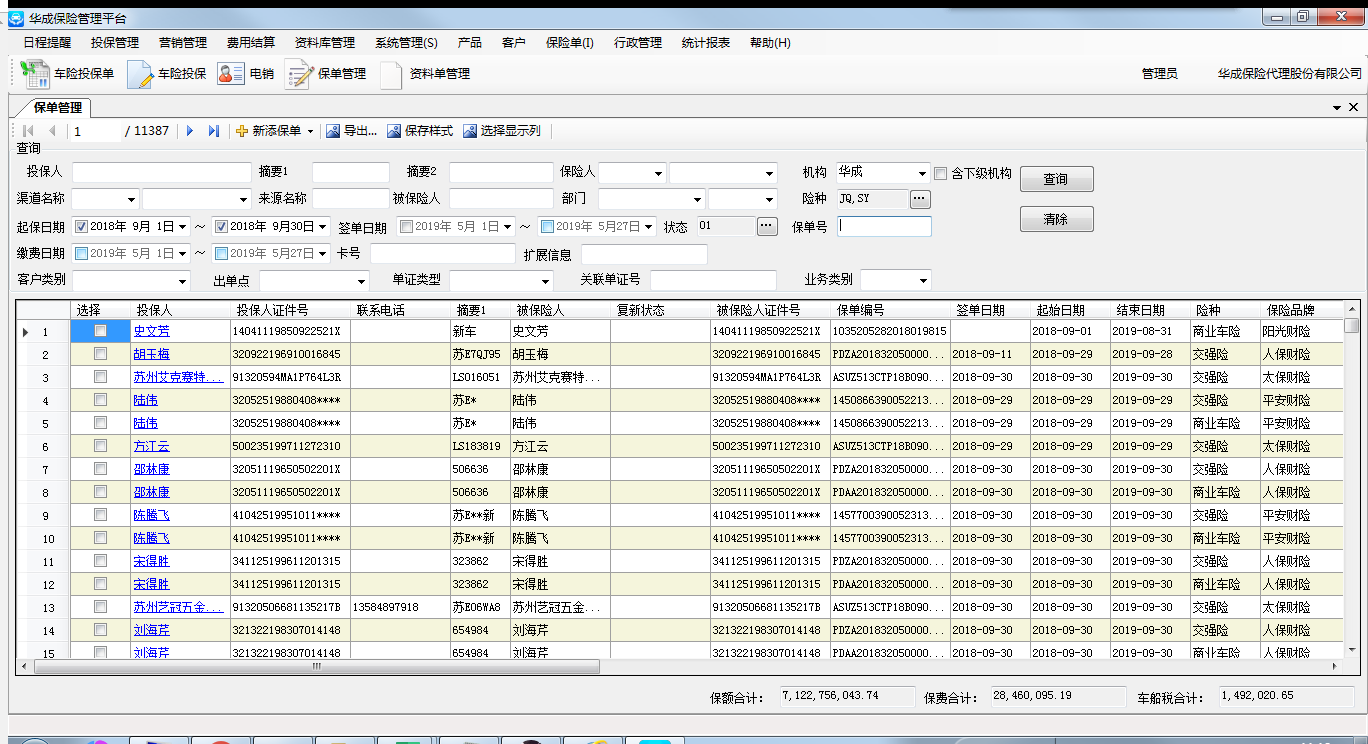Go to next page arrow

pyautogui.click(x=190, y=131)
